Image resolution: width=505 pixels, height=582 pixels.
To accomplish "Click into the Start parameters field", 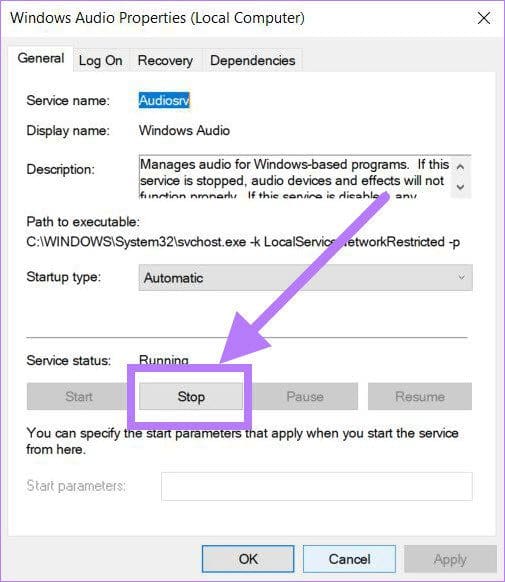I will (317, 486).
